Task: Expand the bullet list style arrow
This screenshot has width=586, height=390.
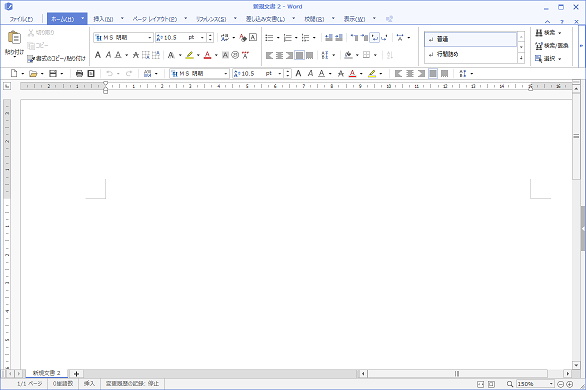Action: coord(278,38)
